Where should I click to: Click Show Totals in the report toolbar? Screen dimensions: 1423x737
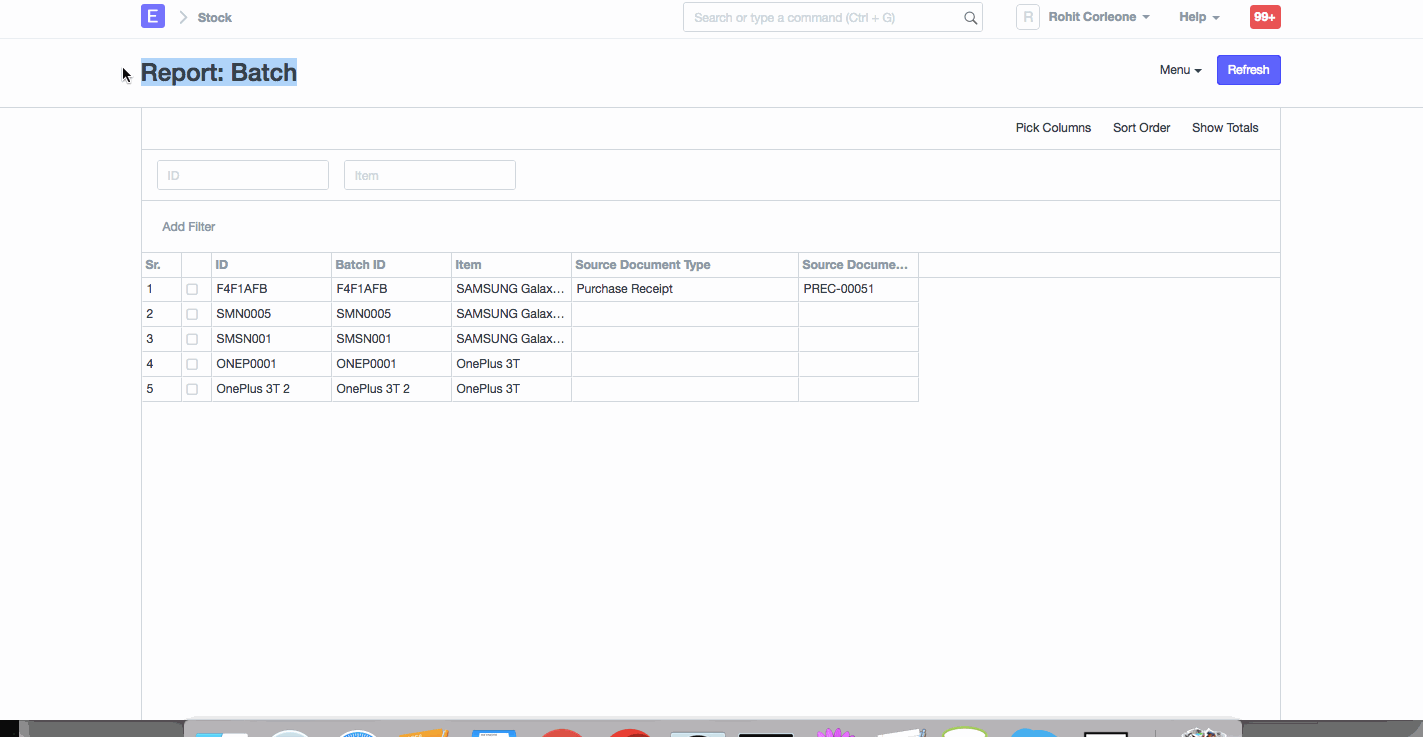(x=1225, y=127)
